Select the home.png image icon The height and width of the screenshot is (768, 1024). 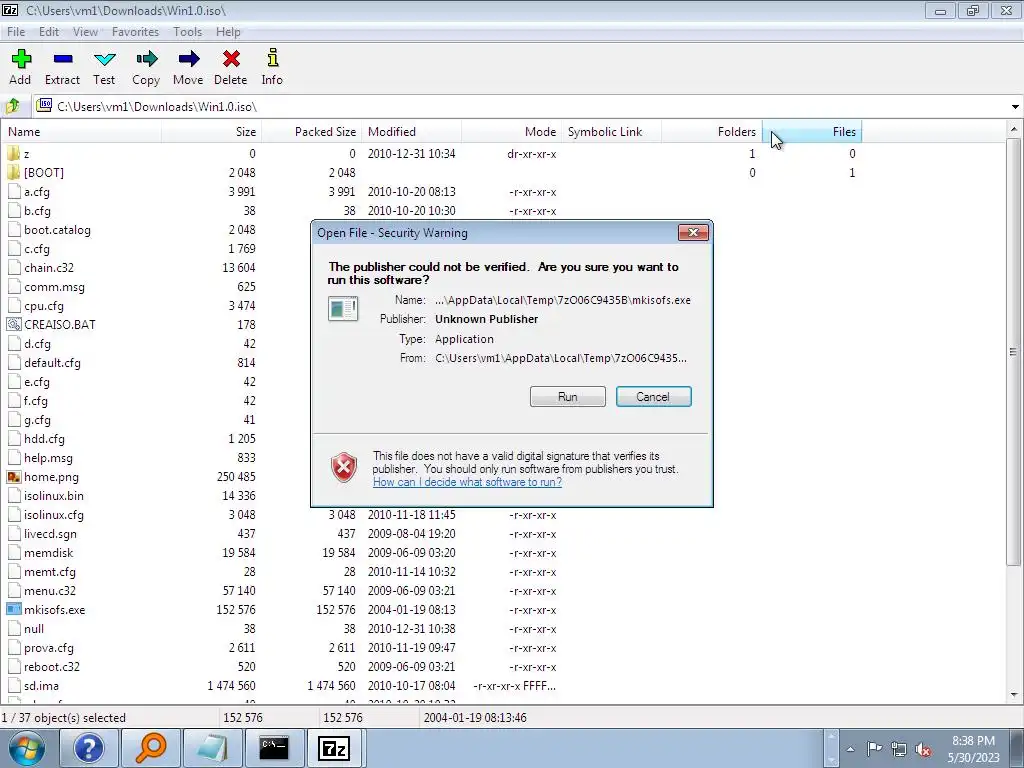14,477
